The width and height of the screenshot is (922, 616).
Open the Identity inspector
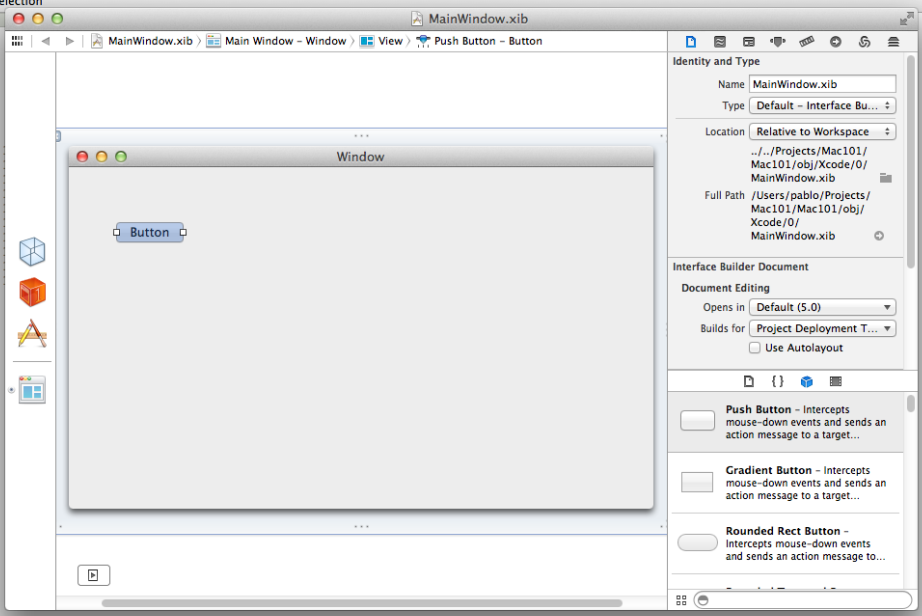(x=748, y=41)
